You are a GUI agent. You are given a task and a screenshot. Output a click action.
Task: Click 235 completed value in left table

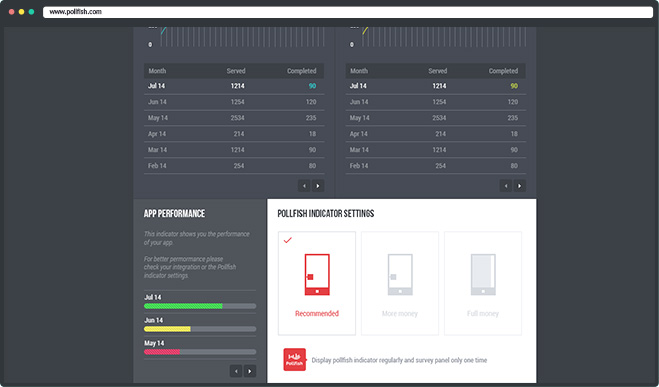click(x=311, y=118)
